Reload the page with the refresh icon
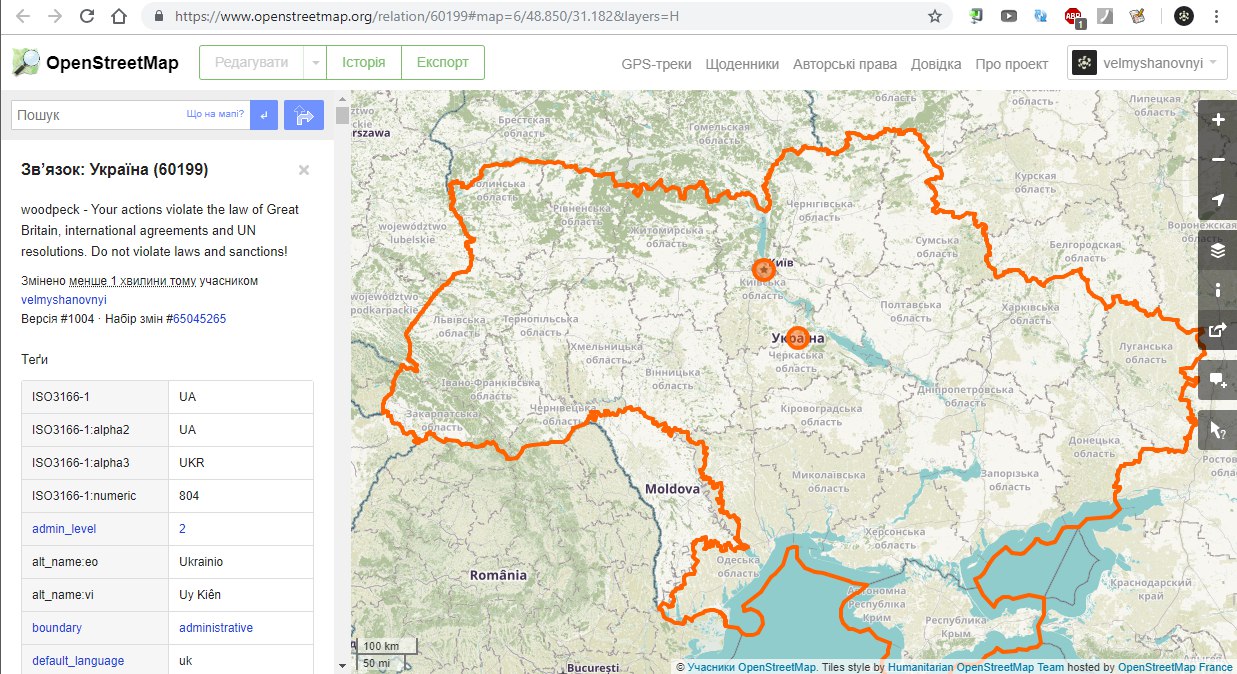This screenshot has width=1237, height=674. click(87, 16)
